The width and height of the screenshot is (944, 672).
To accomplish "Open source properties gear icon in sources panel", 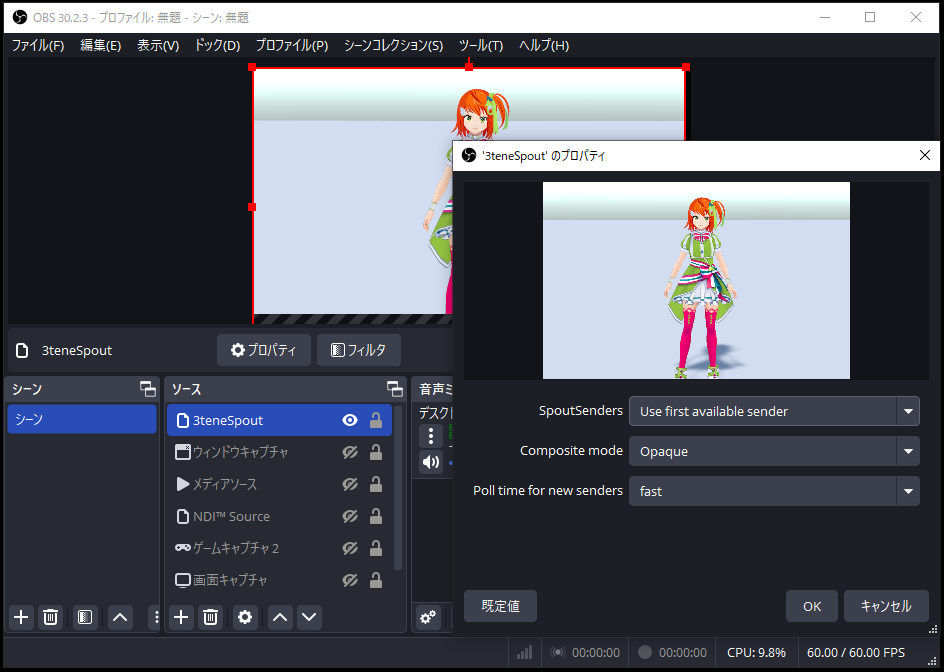I will click(245, 617).
